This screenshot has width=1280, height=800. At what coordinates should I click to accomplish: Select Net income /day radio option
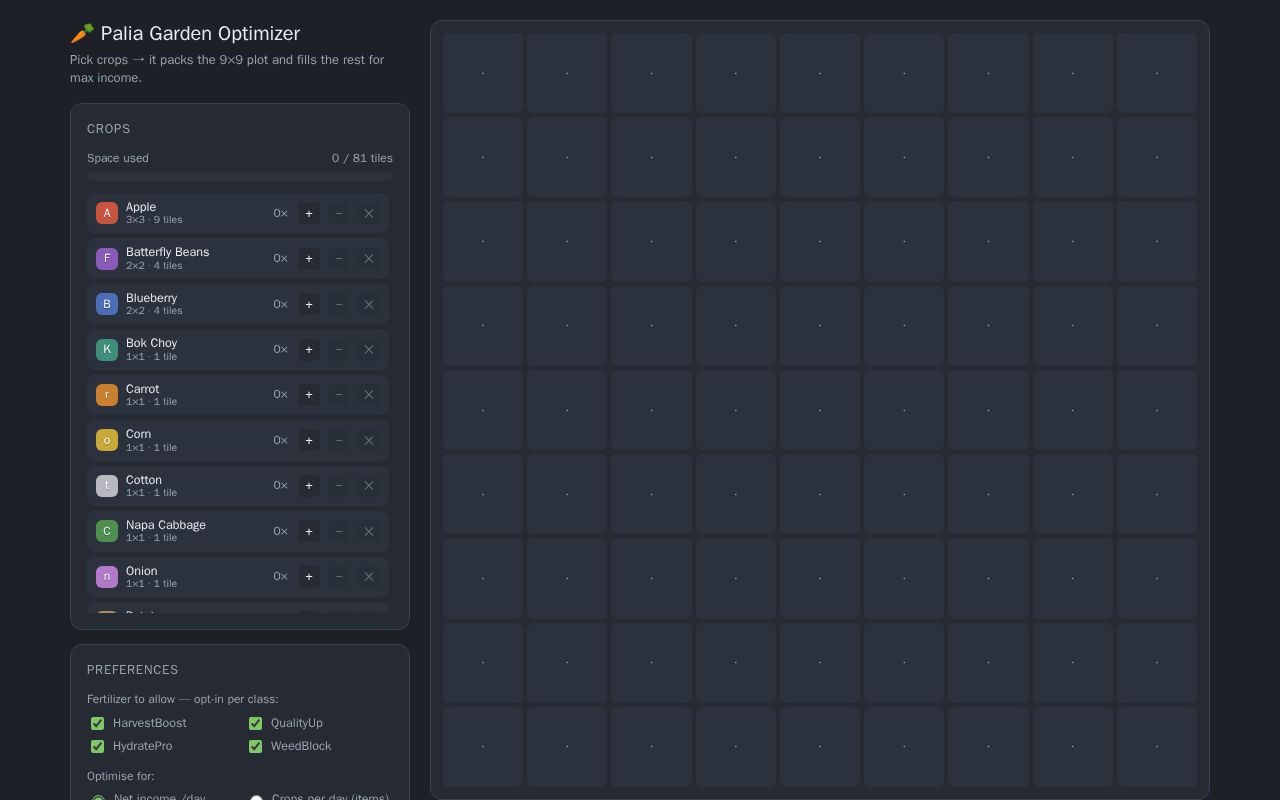coord(98,799)
